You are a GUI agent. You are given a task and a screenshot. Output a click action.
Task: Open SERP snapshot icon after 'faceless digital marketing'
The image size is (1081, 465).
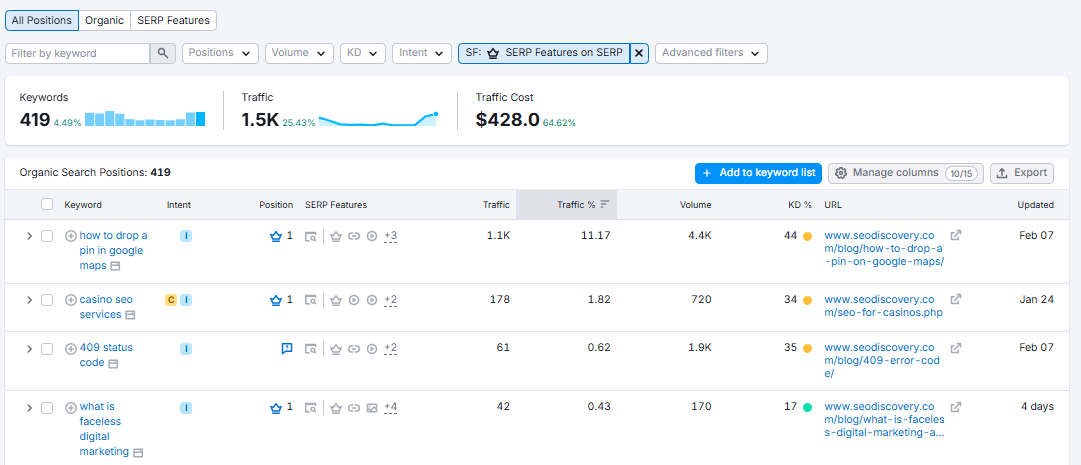coord(138,453)
